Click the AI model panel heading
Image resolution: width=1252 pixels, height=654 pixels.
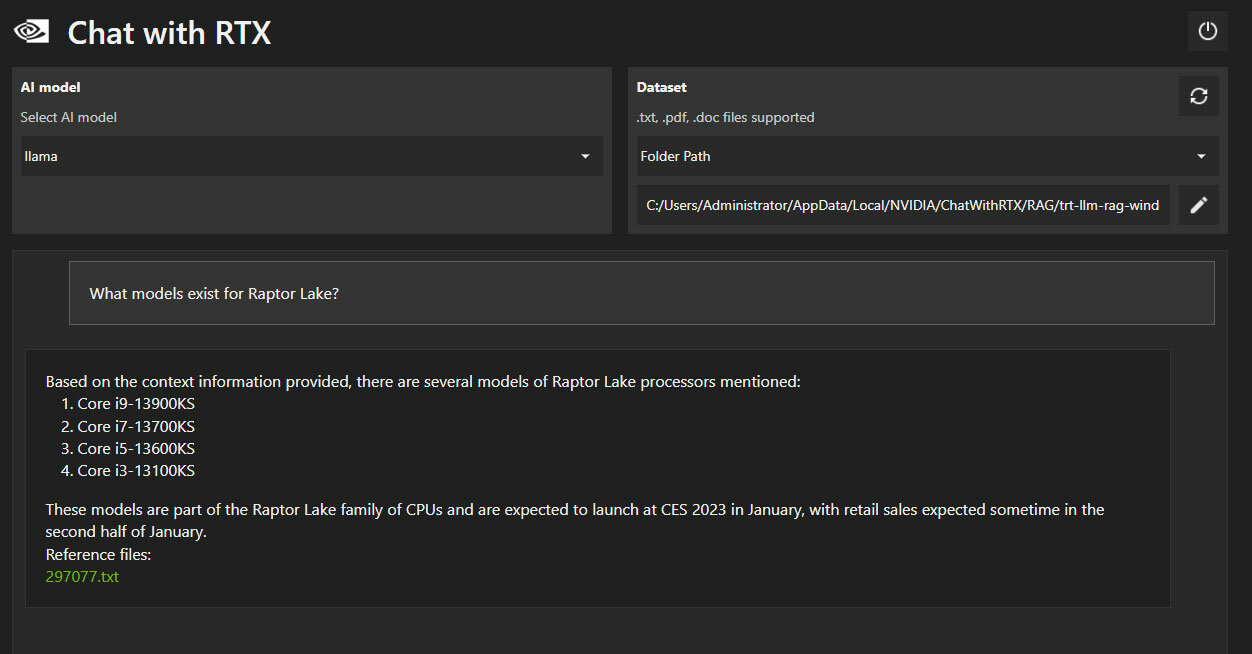click(50, 88)
